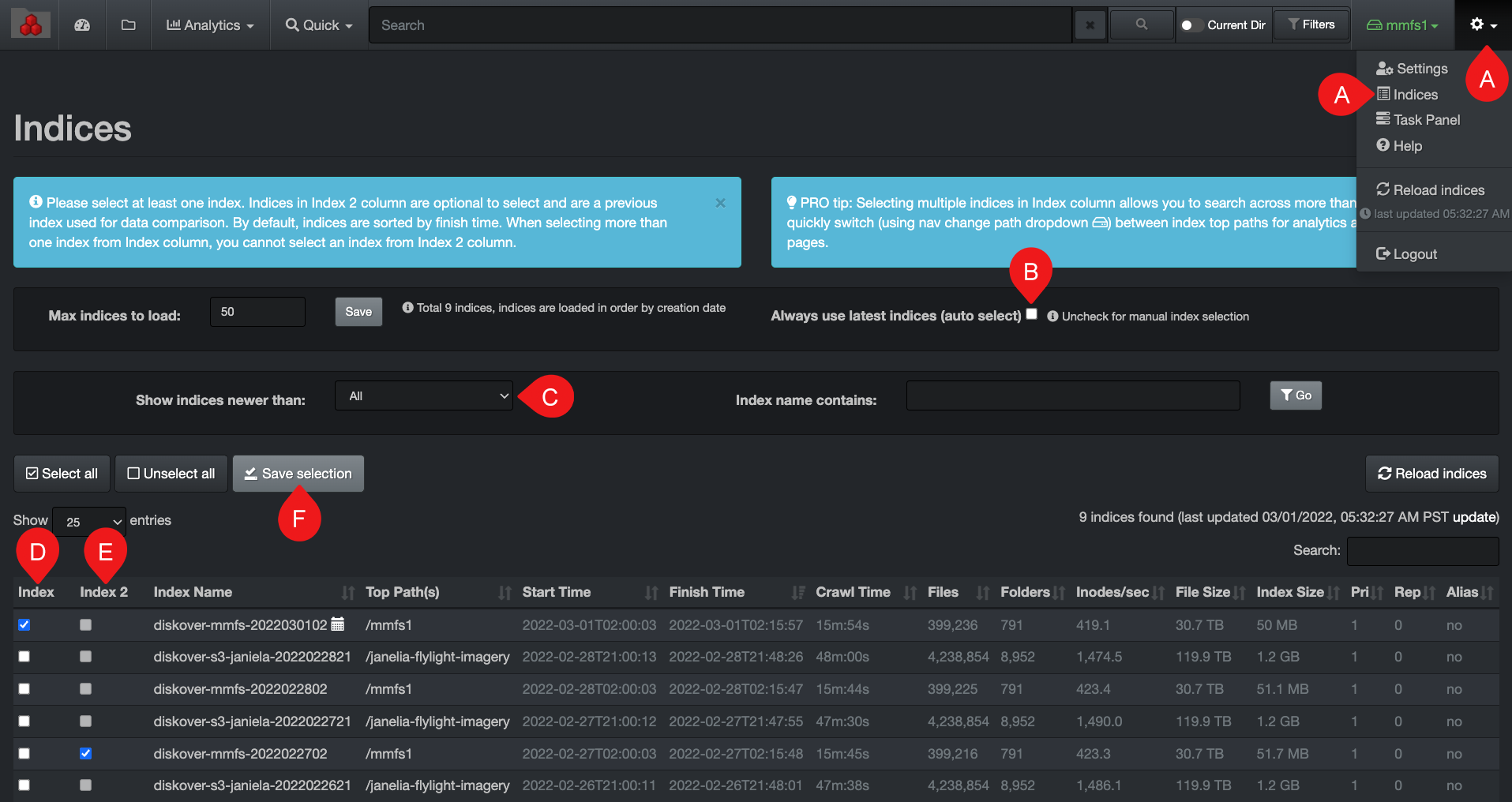Open the Show indices newer than dropdown
The height and width of the screenshot is (802, 1512).
coord(424,395)
